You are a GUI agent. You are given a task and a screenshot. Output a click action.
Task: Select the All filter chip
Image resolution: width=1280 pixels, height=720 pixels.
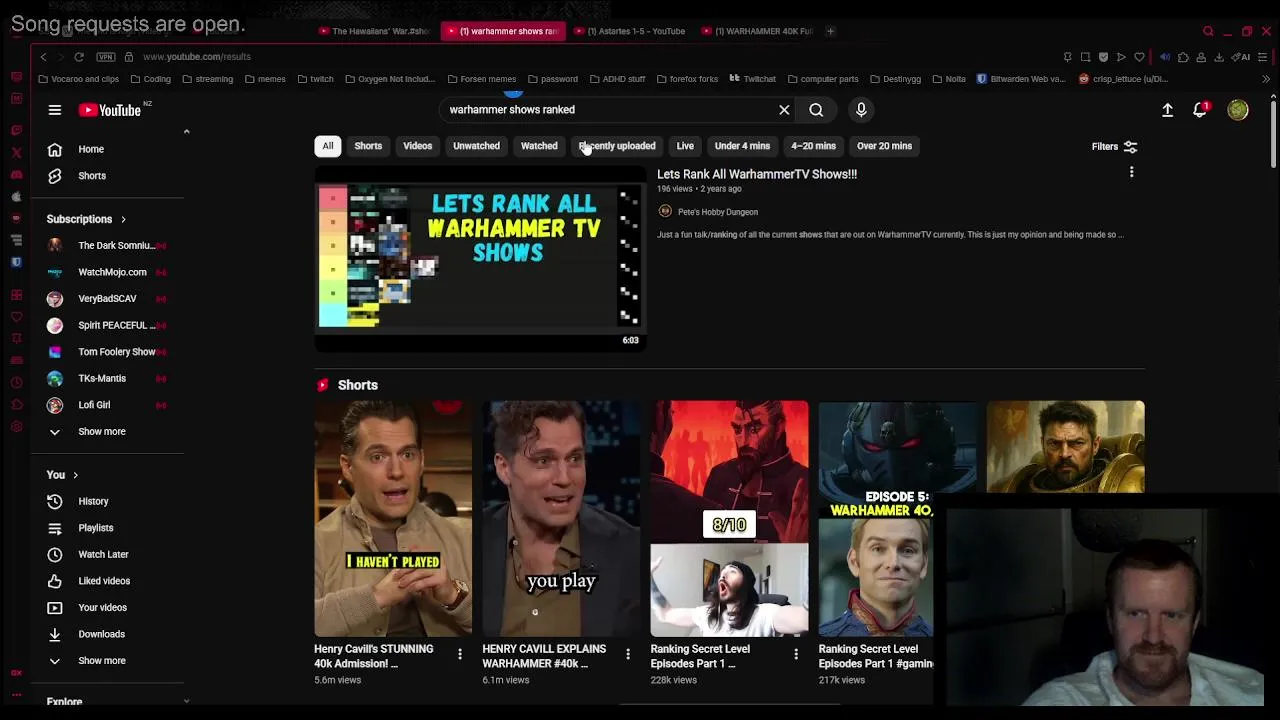(327, 146)
